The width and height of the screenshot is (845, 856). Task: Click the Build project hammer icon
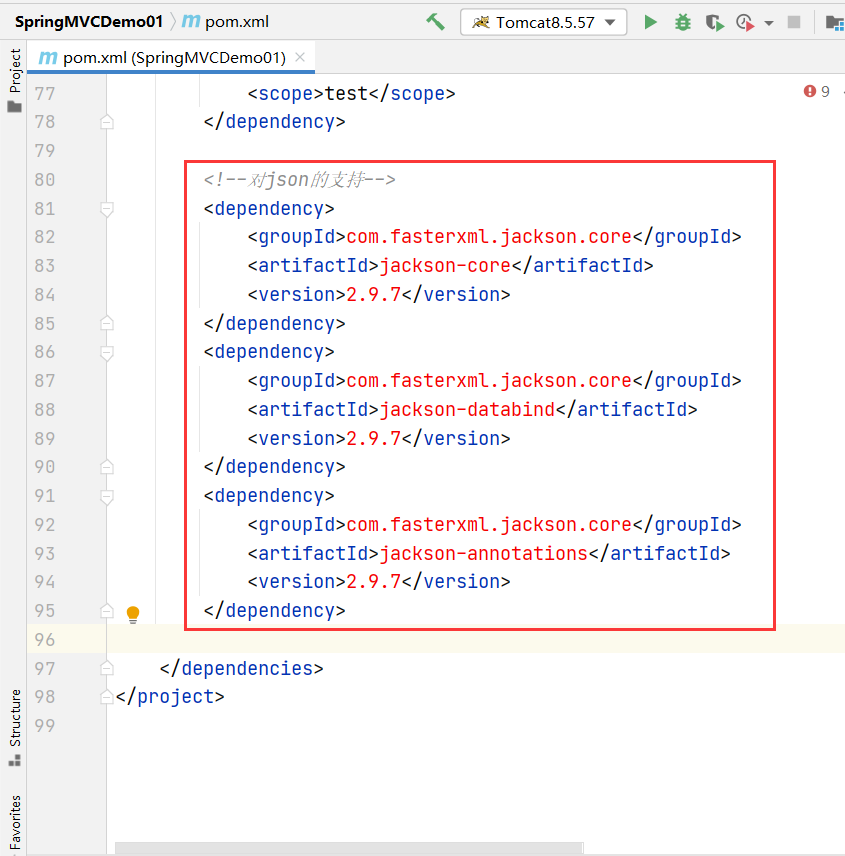pyautogui.click(x=436, y=22)
